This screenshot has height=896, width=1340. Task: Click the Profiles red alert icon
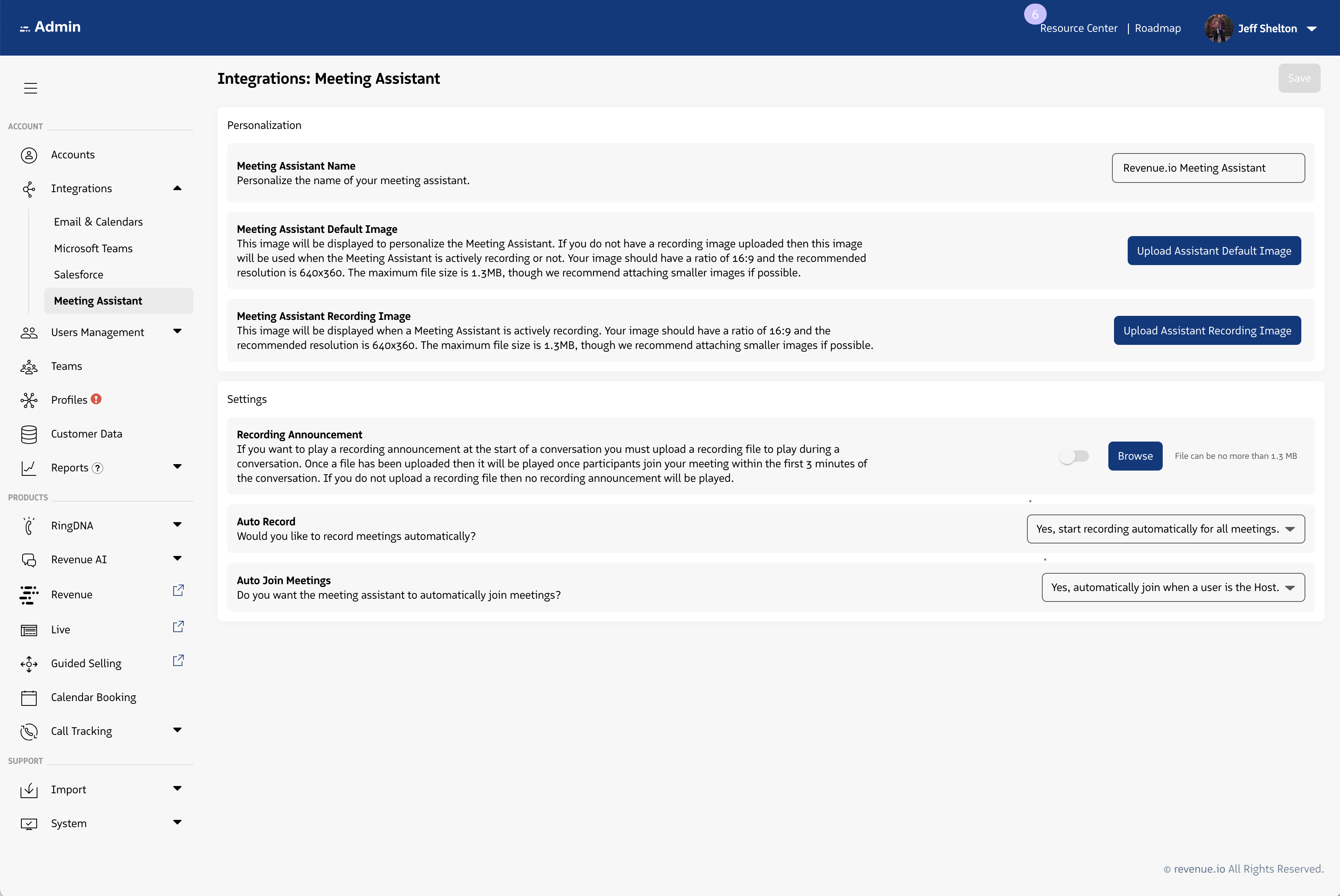(96, 399)
